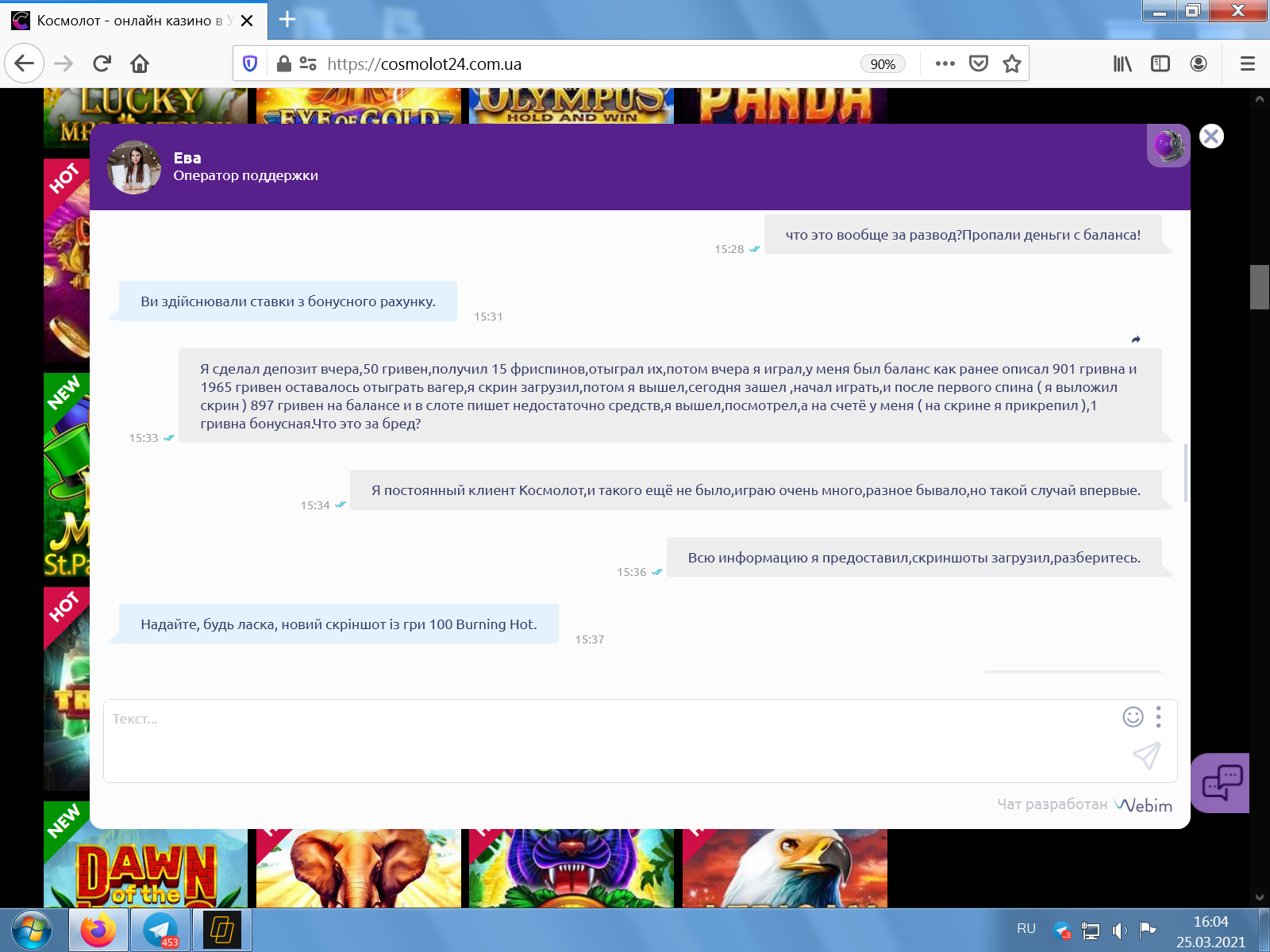Click the page vertical scrollbar thumb
The height and width of the screenshot is (952, 1270).
point(1260,286)
